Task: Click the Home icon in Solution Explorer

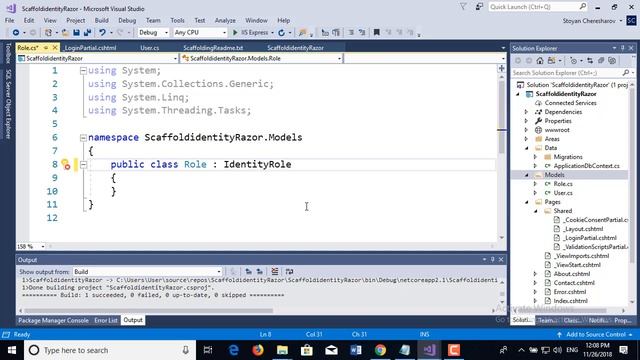Action: [x=540, y=60]
